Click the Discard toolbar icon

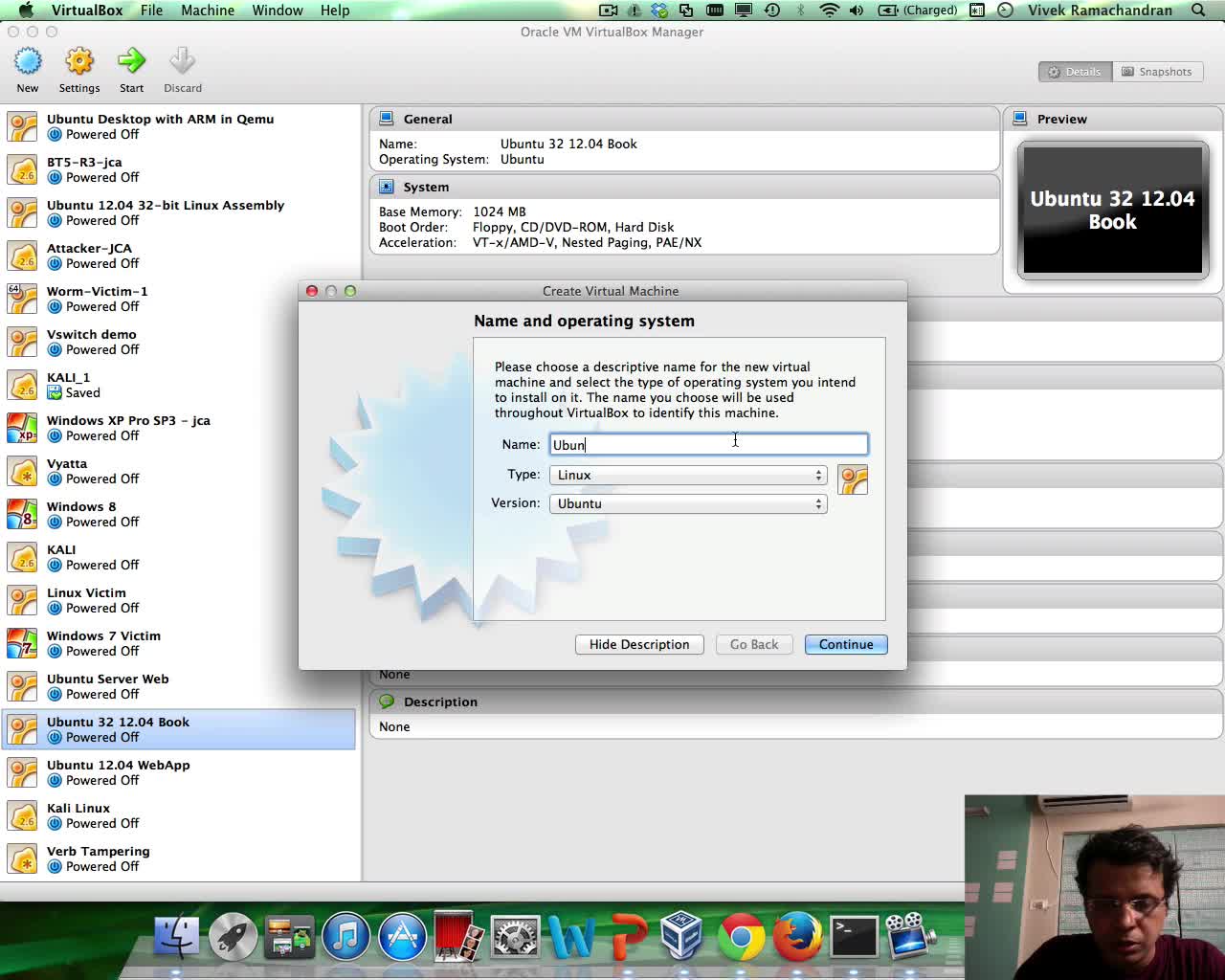182,62
